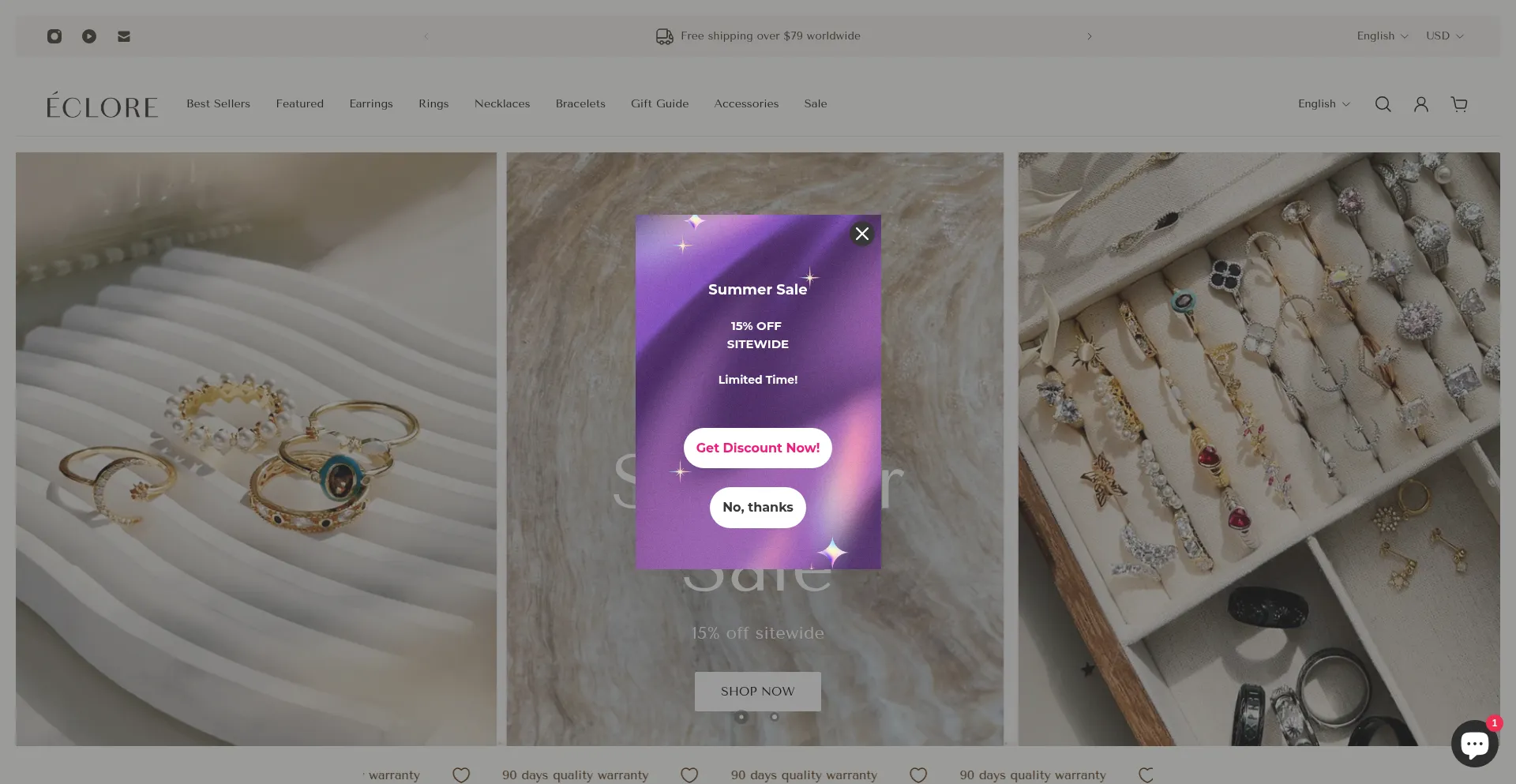Open the Instagram social icon
The image size is (1516, 784).
pos(54,36)
